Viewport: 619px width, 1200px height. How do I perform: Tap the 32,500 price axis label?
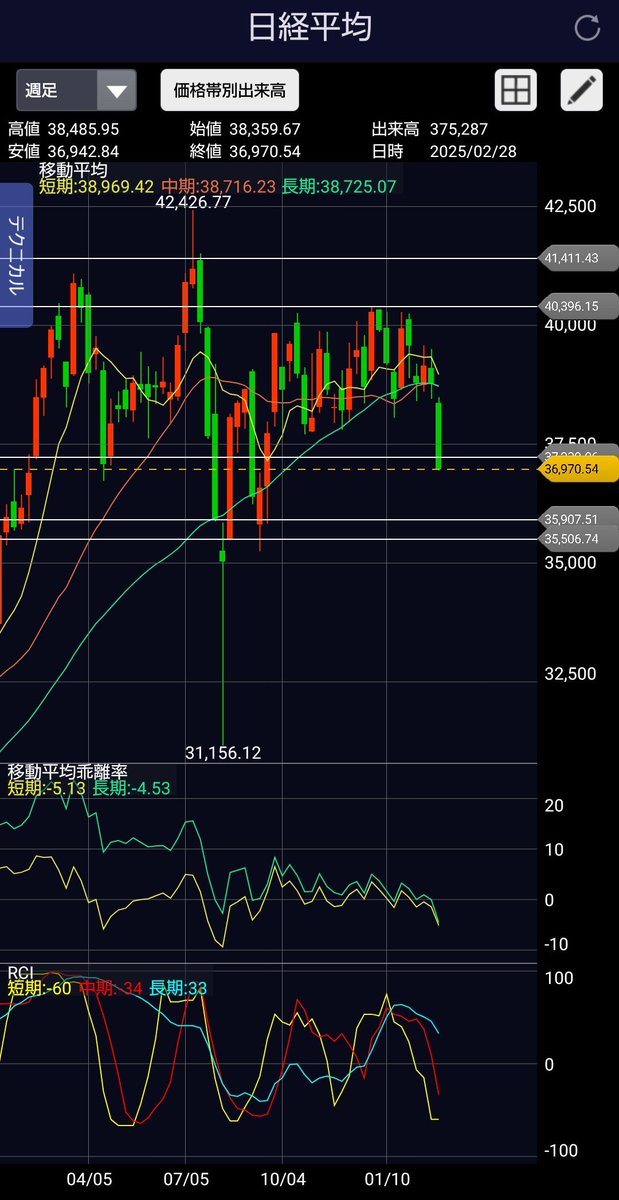pyautogui.click(x=572, y=674)
